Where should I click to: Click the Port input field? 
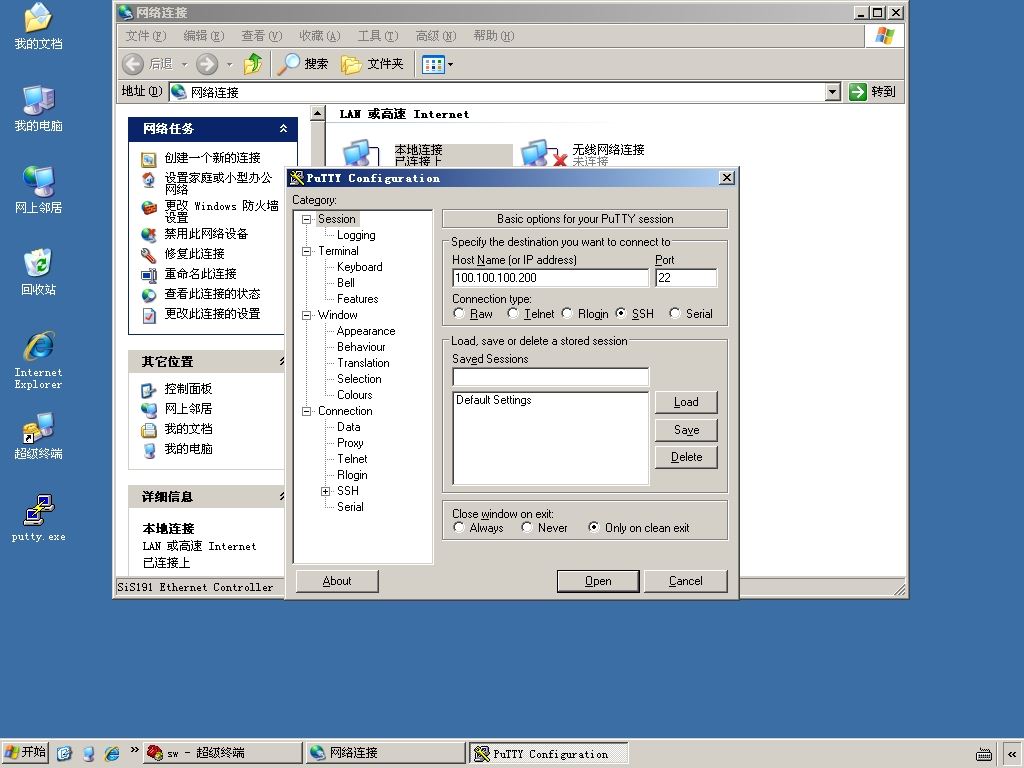tap(686, 278)
